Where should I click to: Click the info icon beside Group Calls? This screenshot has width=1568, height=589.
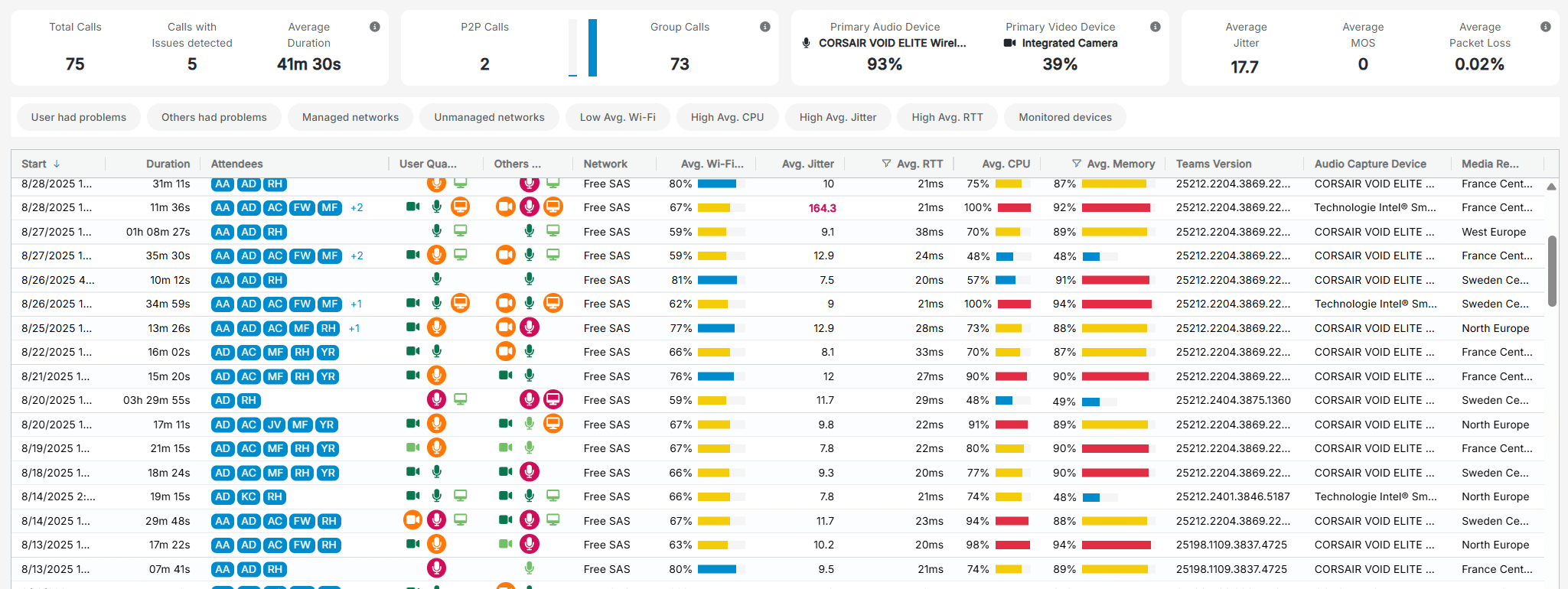pyautogui.click(x=764, y=27)
